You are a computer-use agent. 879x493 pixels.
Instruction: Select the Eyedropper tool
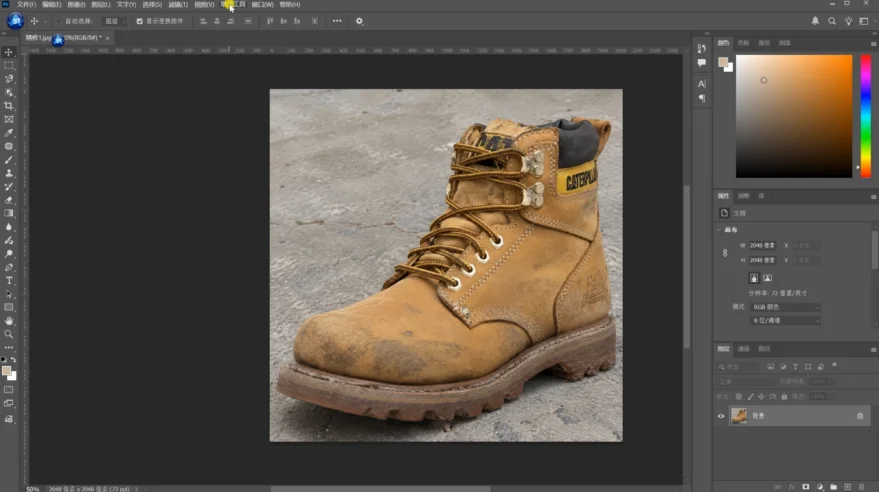click(x=9, y=133)
